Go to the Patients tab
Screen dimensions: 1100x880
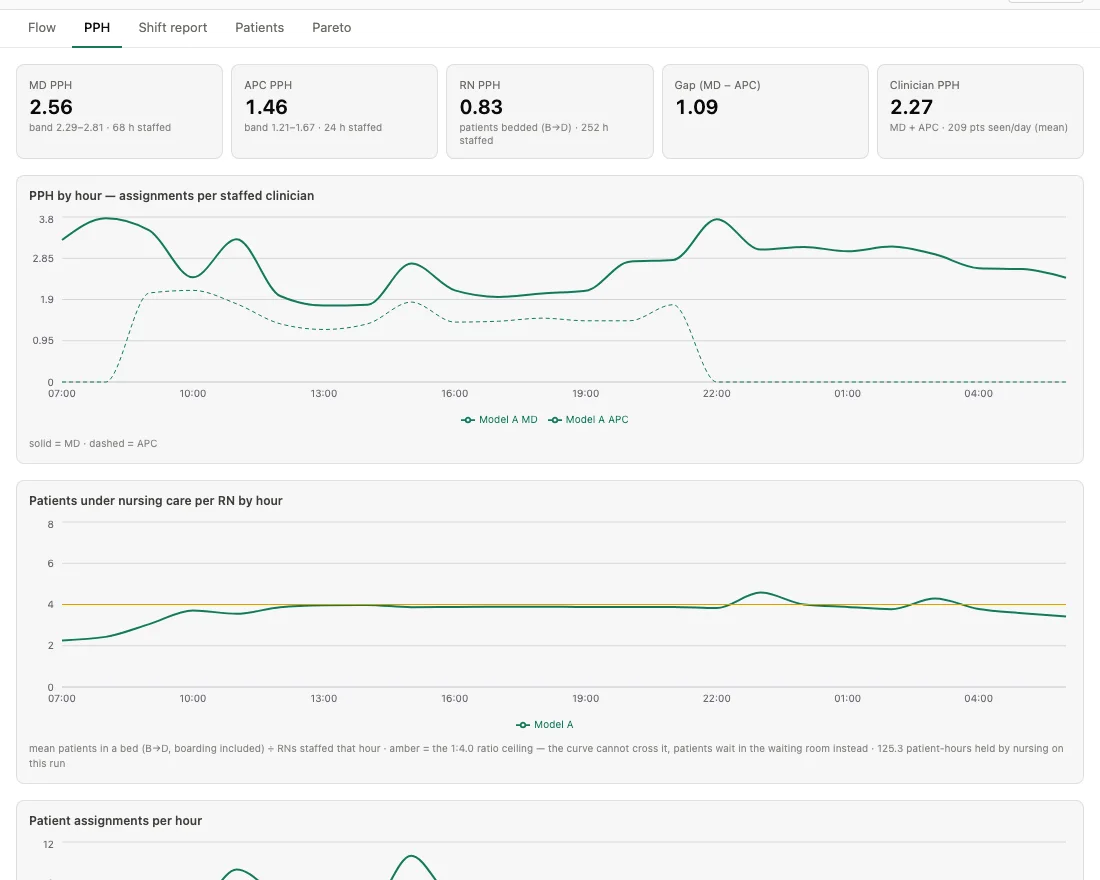260,27
